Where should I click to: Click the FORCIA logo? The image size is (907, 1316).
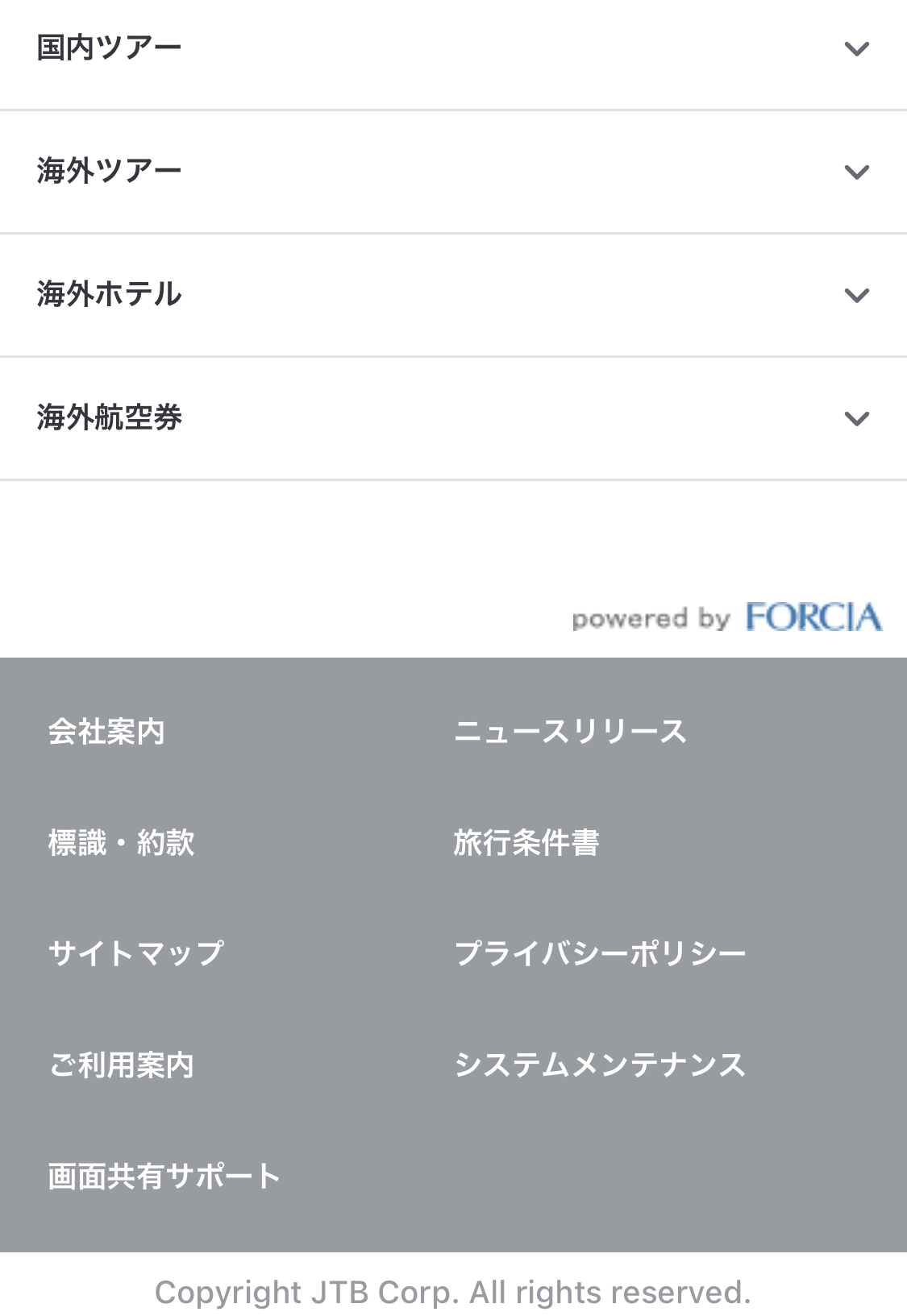click(x=813, y=616)
